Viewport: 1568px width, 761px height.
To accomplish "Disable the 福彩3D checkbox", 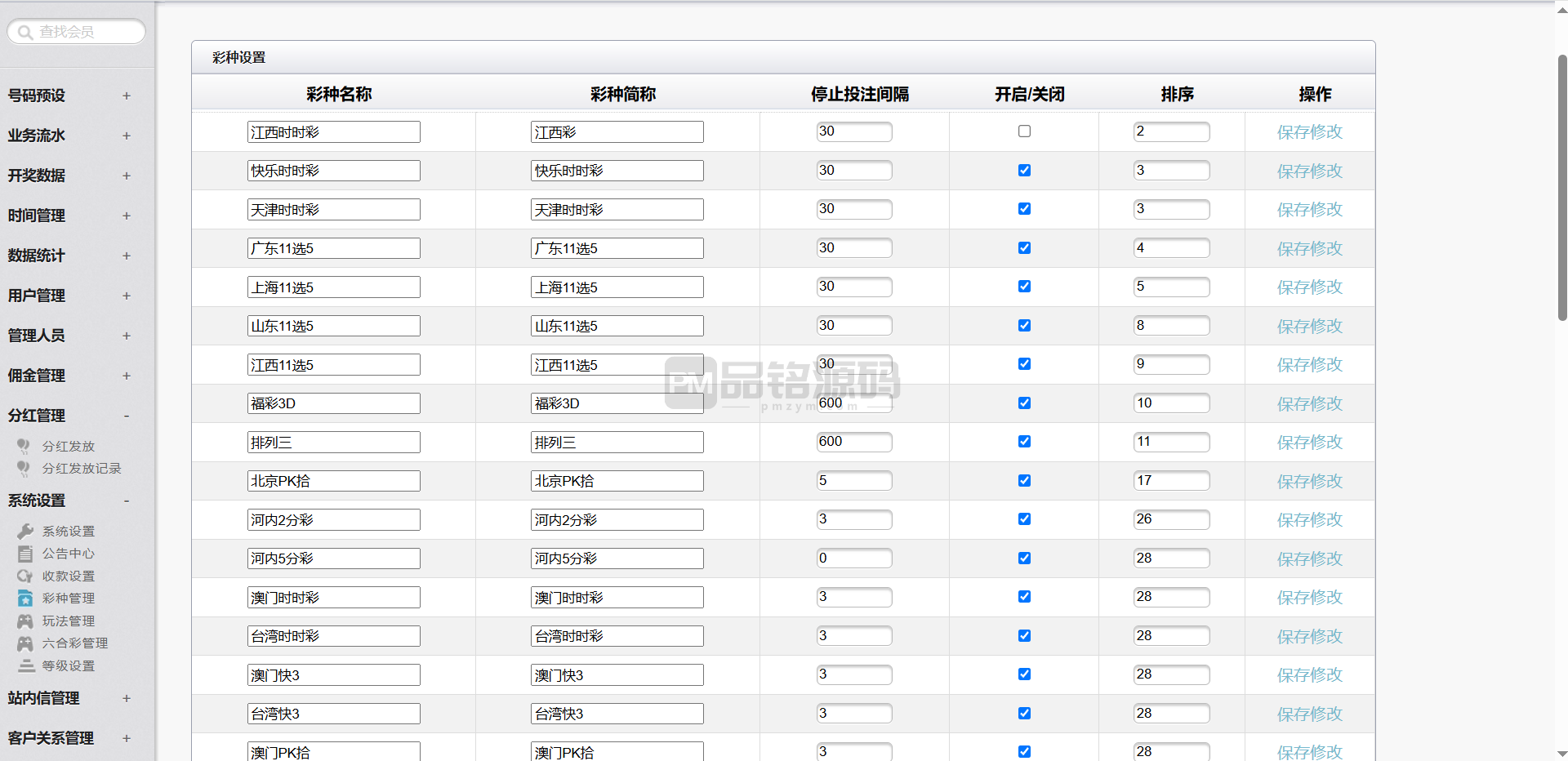I will point(1024,403).
